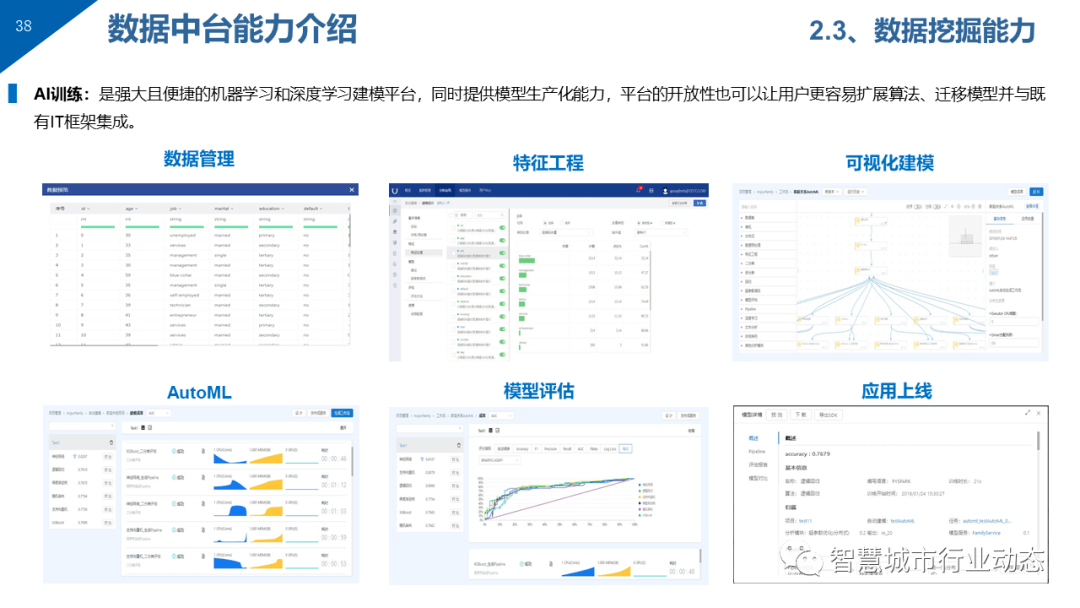Image resolution: width=1080 pixels, height=608 pixels.
Task: Close the data preview dialog with the X
Action: click(352, 190)
